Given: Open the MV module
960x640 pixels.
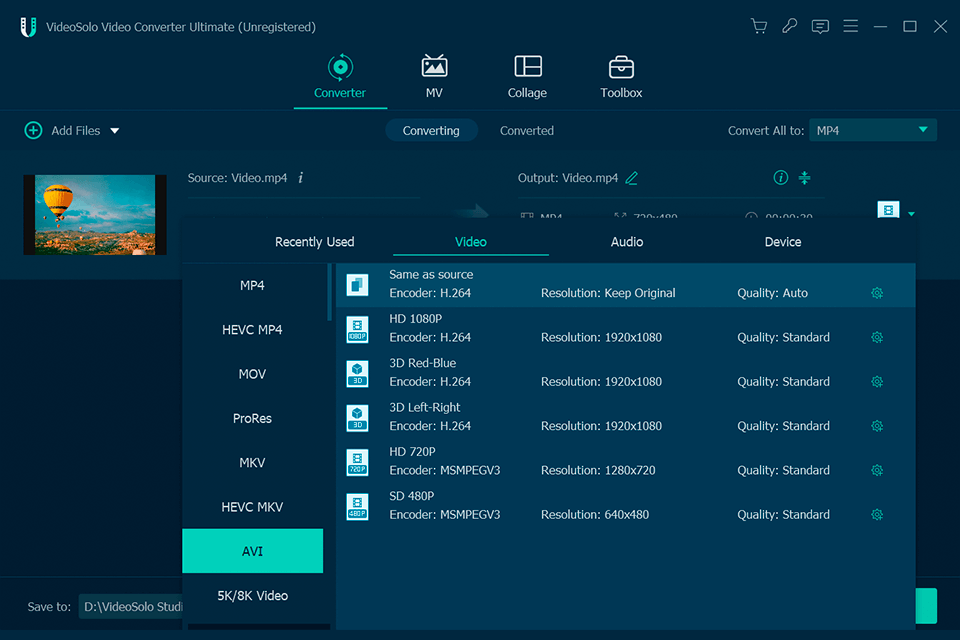Looking at the screenshot, I should [x=434, y=77].
